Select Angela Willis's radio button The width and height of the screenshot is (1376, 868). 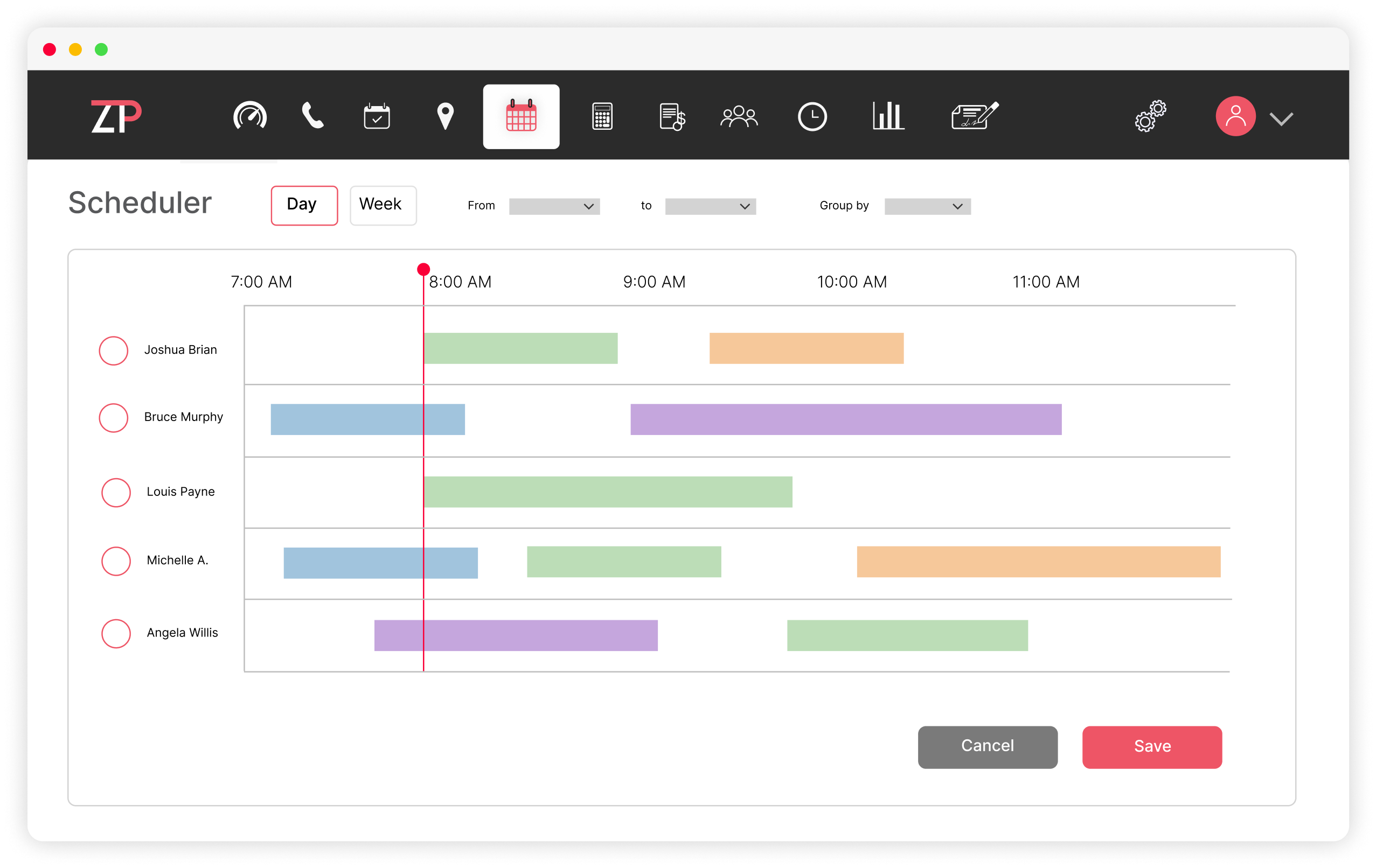pos(115,633)
